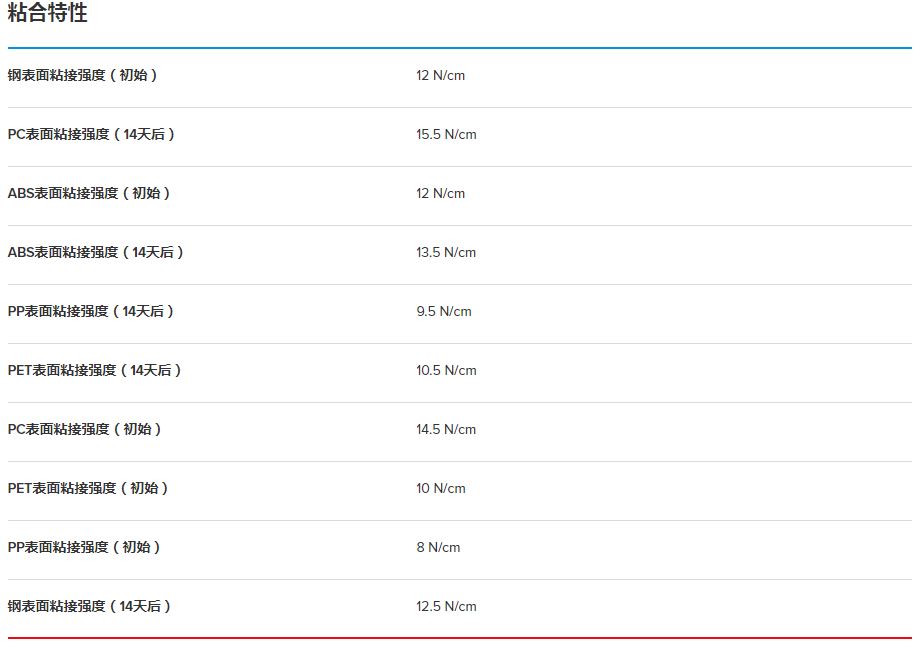Click the 粘合特性 section heading
The width and height of the screenshot is (916, 645).
click(47, 14)
